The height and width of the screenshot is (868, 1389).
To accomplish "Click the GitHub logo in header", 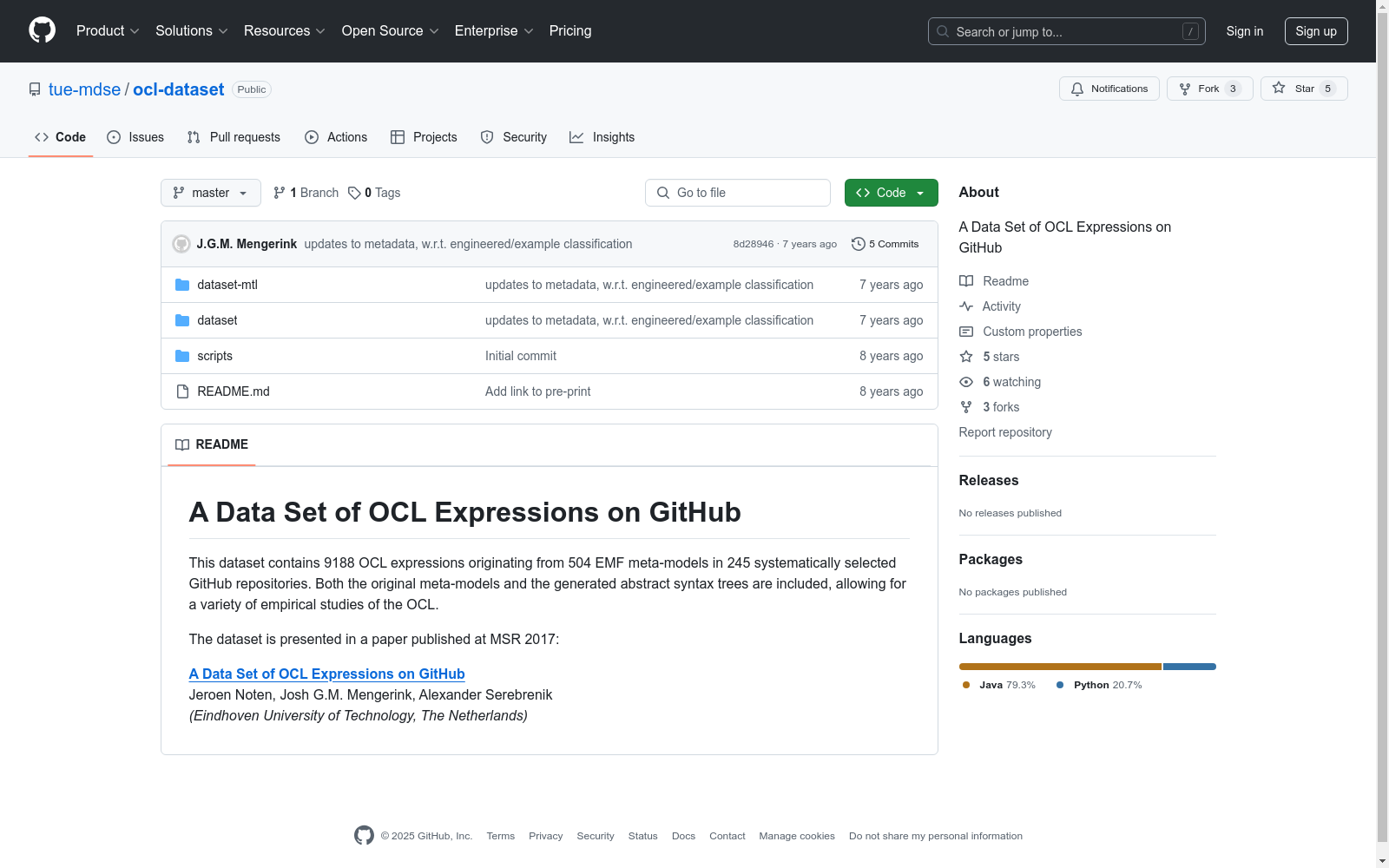I will coord(42,30).
